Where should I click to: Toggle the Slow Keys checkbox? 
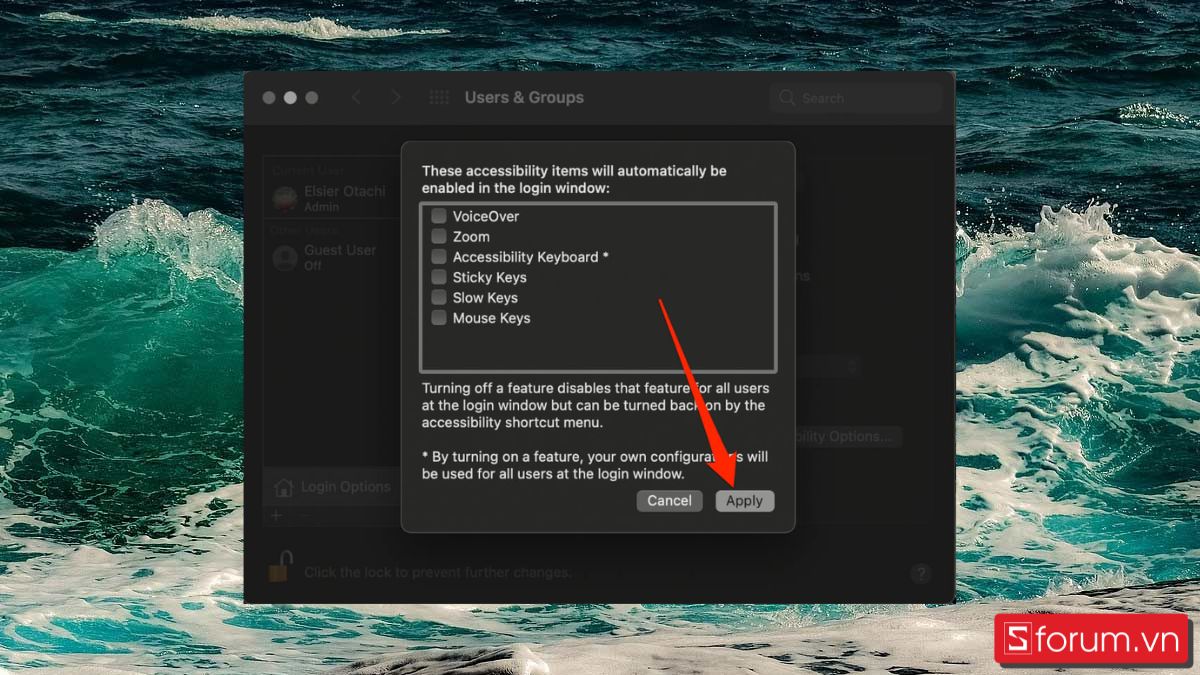(x=438, y=297)
